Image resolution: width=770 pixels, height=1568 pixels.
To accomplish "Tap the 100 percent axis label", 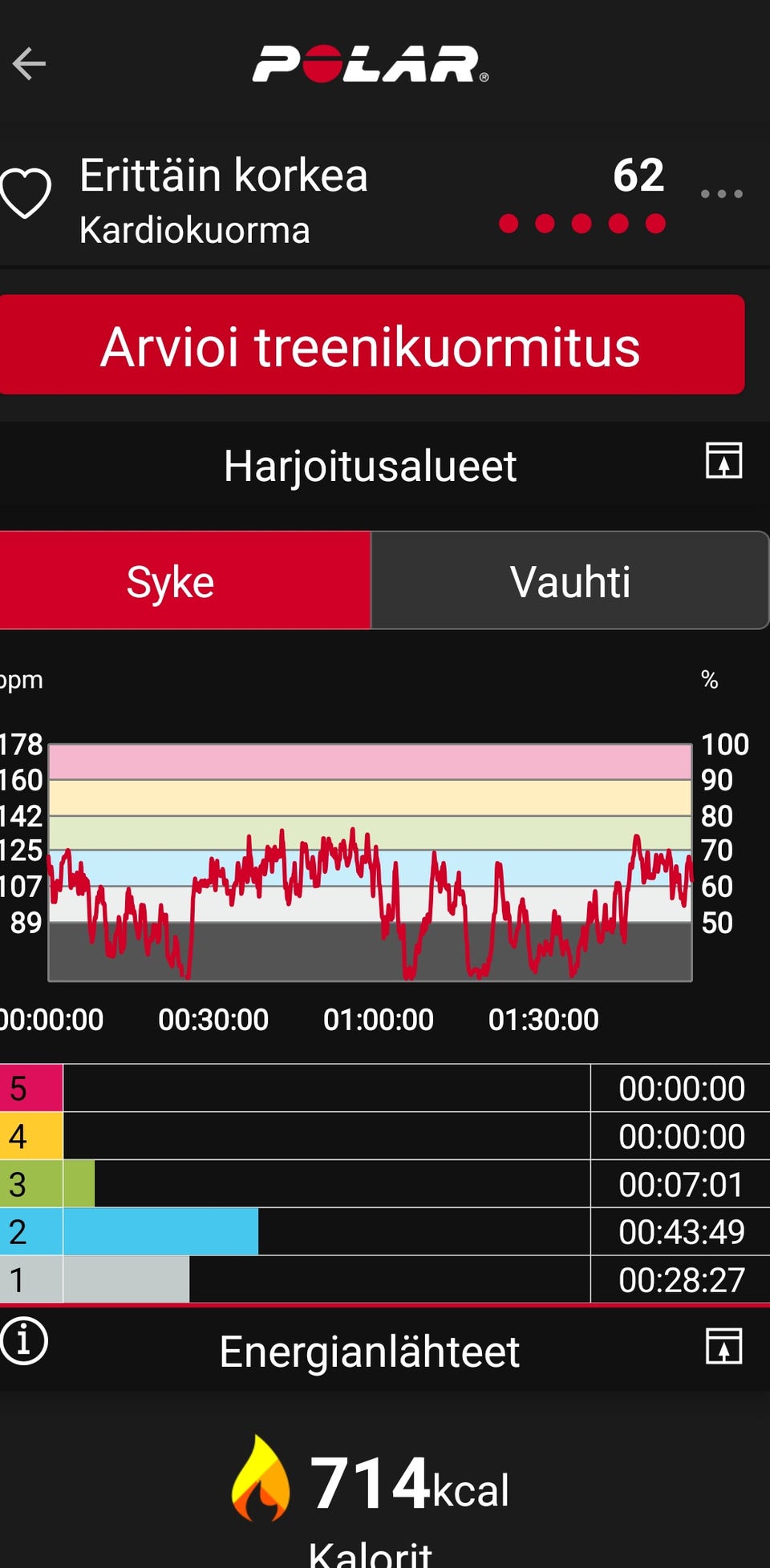I will click(725, 745).
